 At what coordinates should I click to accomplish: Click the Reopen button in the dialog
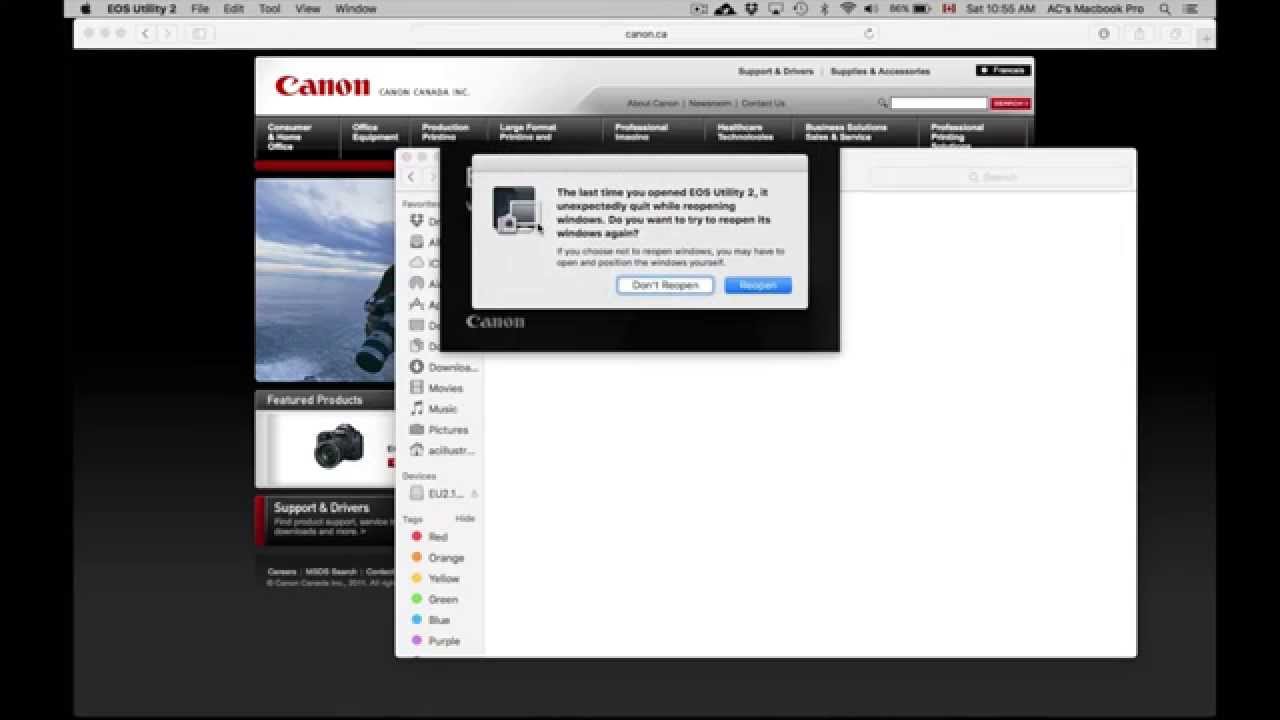coord(758,285)
